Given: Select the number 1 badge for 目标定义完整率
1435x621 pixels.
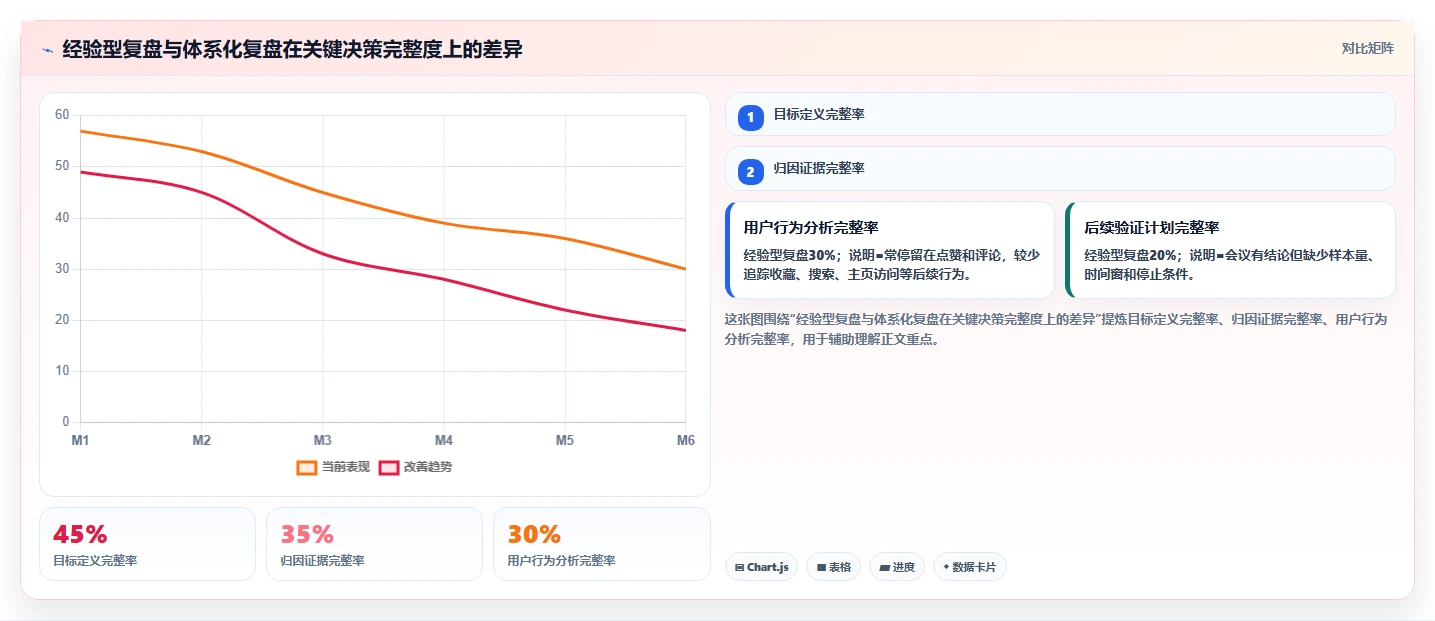Looking at the screenshot, I should click(x=751, y=117).
